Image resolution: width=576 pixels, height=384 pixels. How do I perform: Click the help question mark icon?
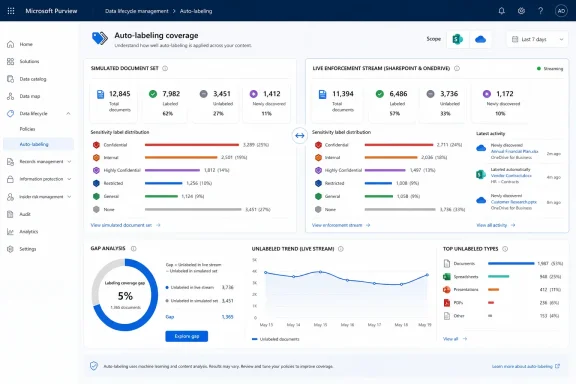[x=540, y=11]
